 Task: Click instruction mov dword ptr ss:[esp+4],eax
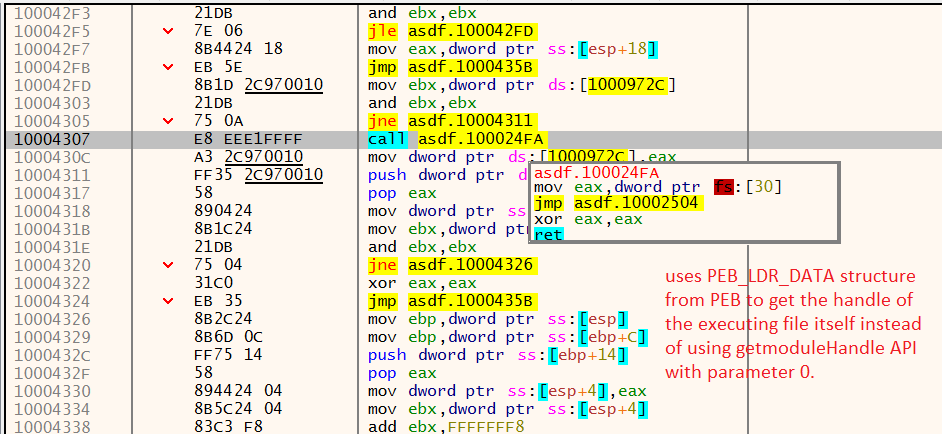click(507, 391)
